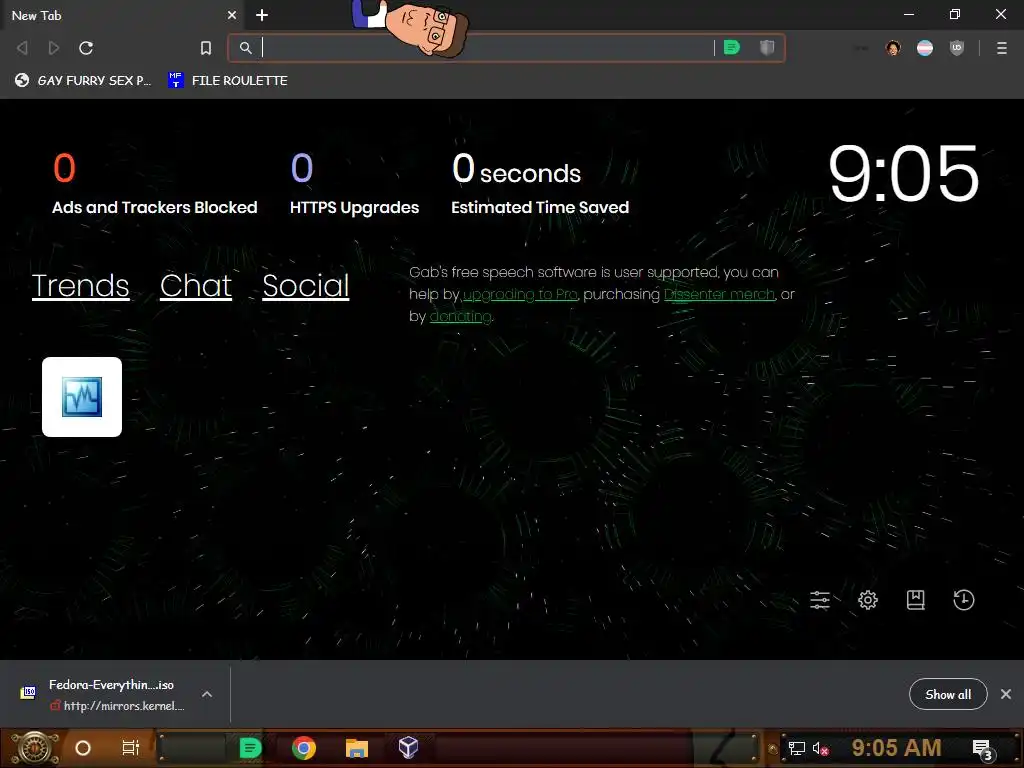Open new tab customize sliders icon
The image size is (1024, 768).
(x=820, y=600)
